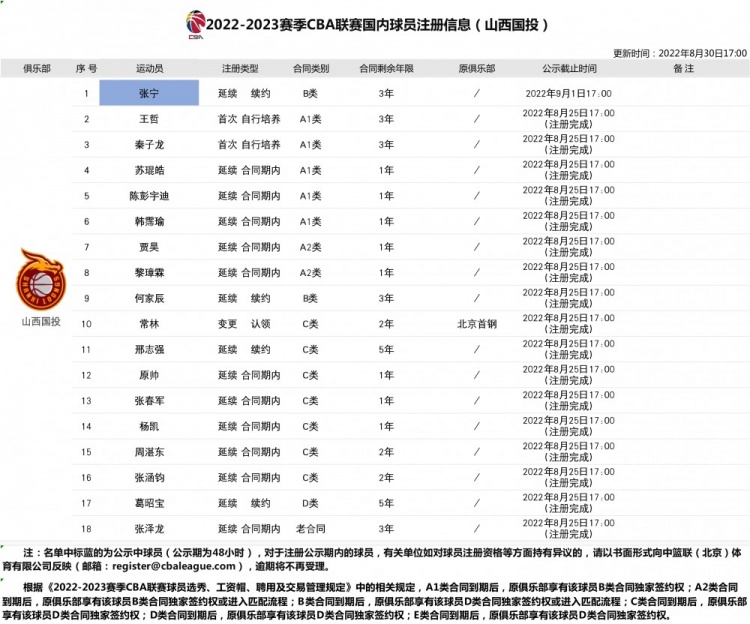This screenshot has width=750, height=624.
Task: Click the 5年 remaining term in 邢志强's row
Action: click(386, 350)
